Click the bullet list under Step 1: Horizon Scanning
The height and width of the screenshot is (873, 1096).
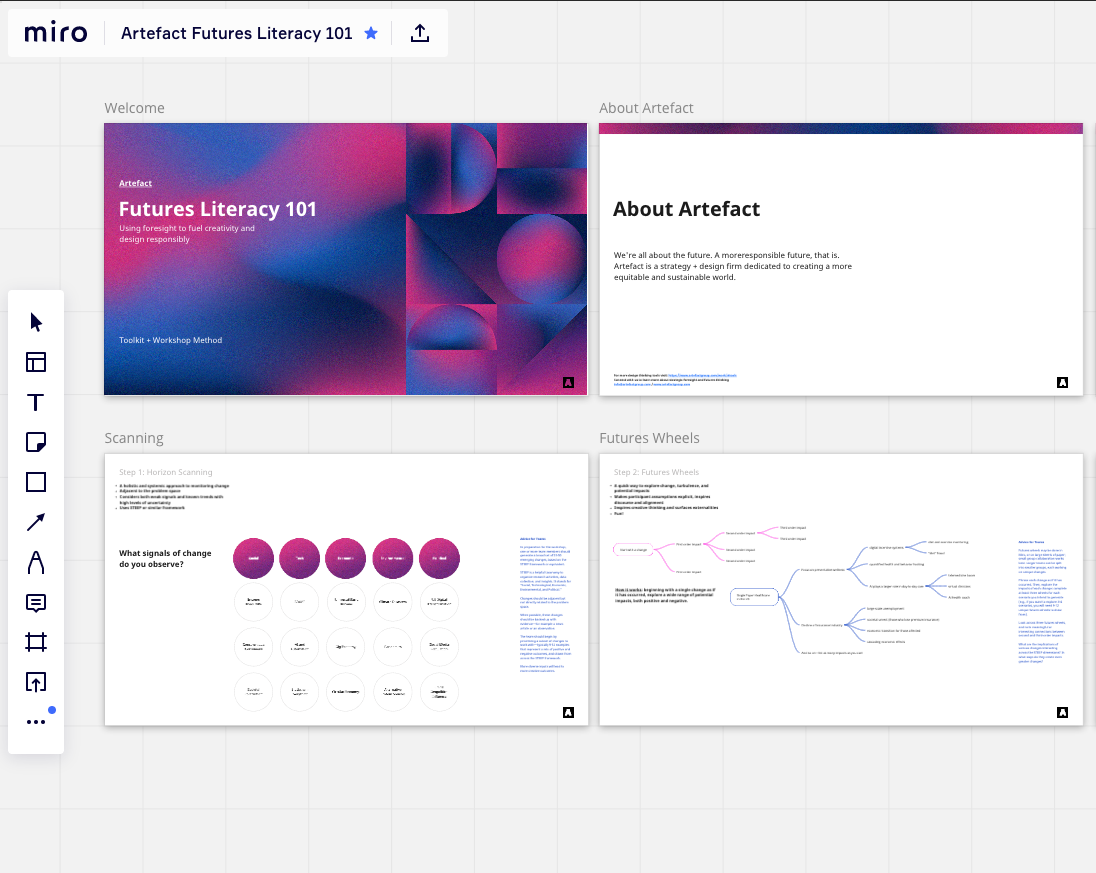[173, 496]
